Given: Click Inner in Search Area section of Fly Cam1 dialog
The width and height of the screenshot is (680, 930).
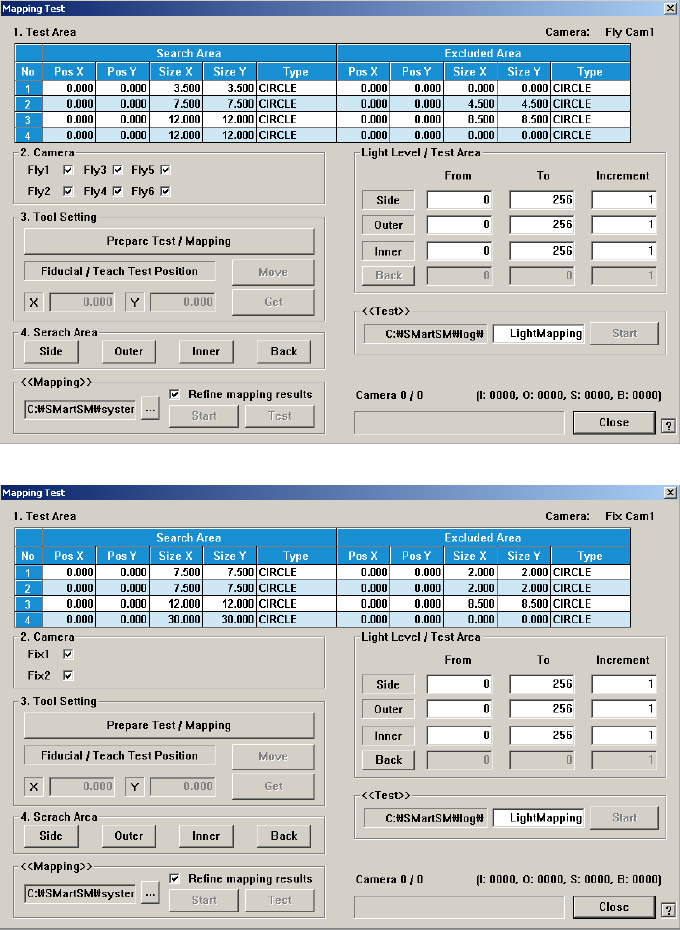Looking at the screenshot, I should click(206, 352).
